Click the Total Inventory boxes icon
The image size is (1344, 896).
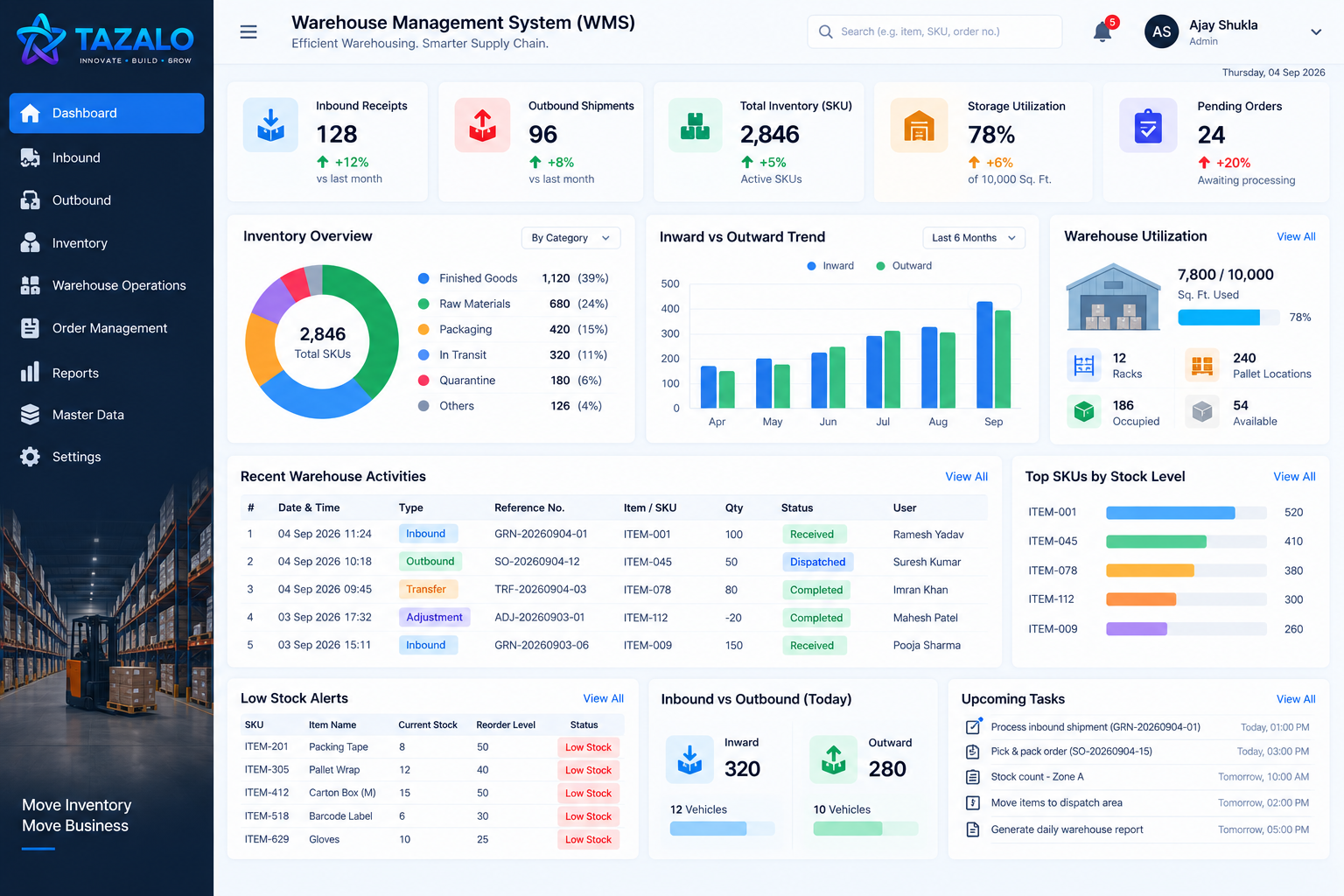tap(696, 125)
